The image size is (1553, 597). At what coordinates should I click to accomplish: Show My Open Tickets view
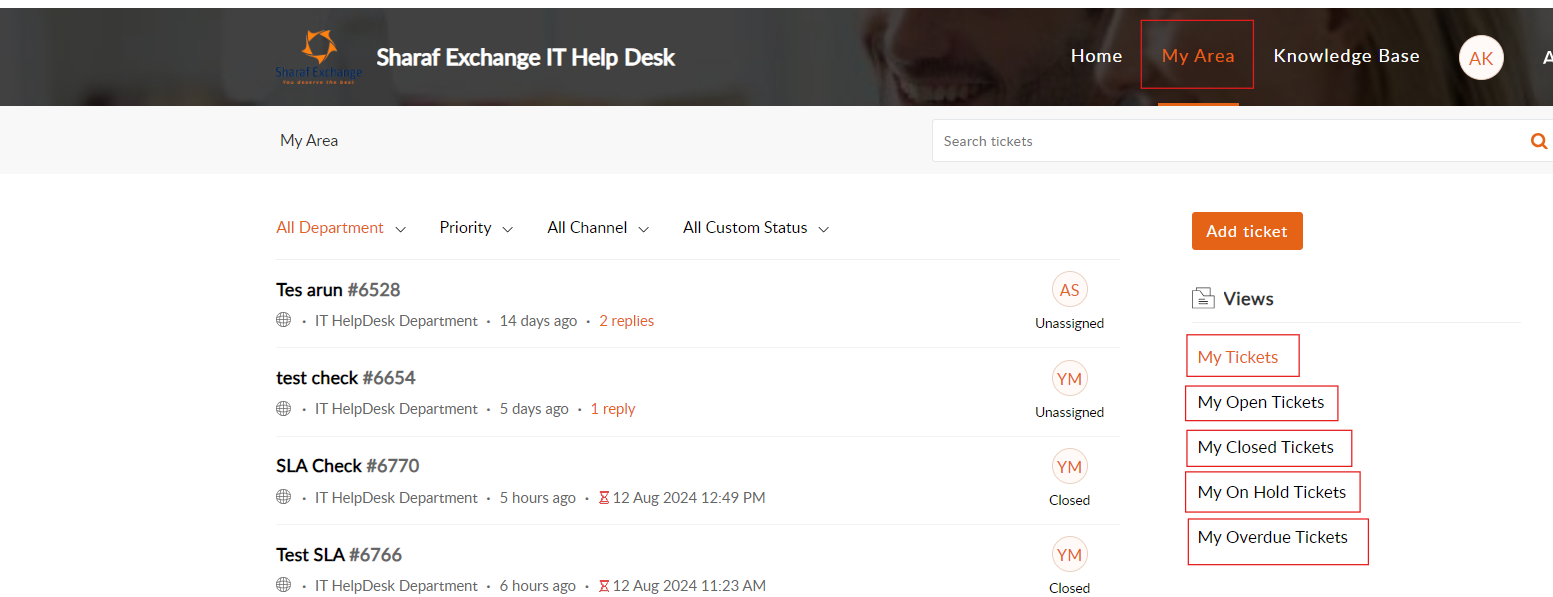[1261, 402]
